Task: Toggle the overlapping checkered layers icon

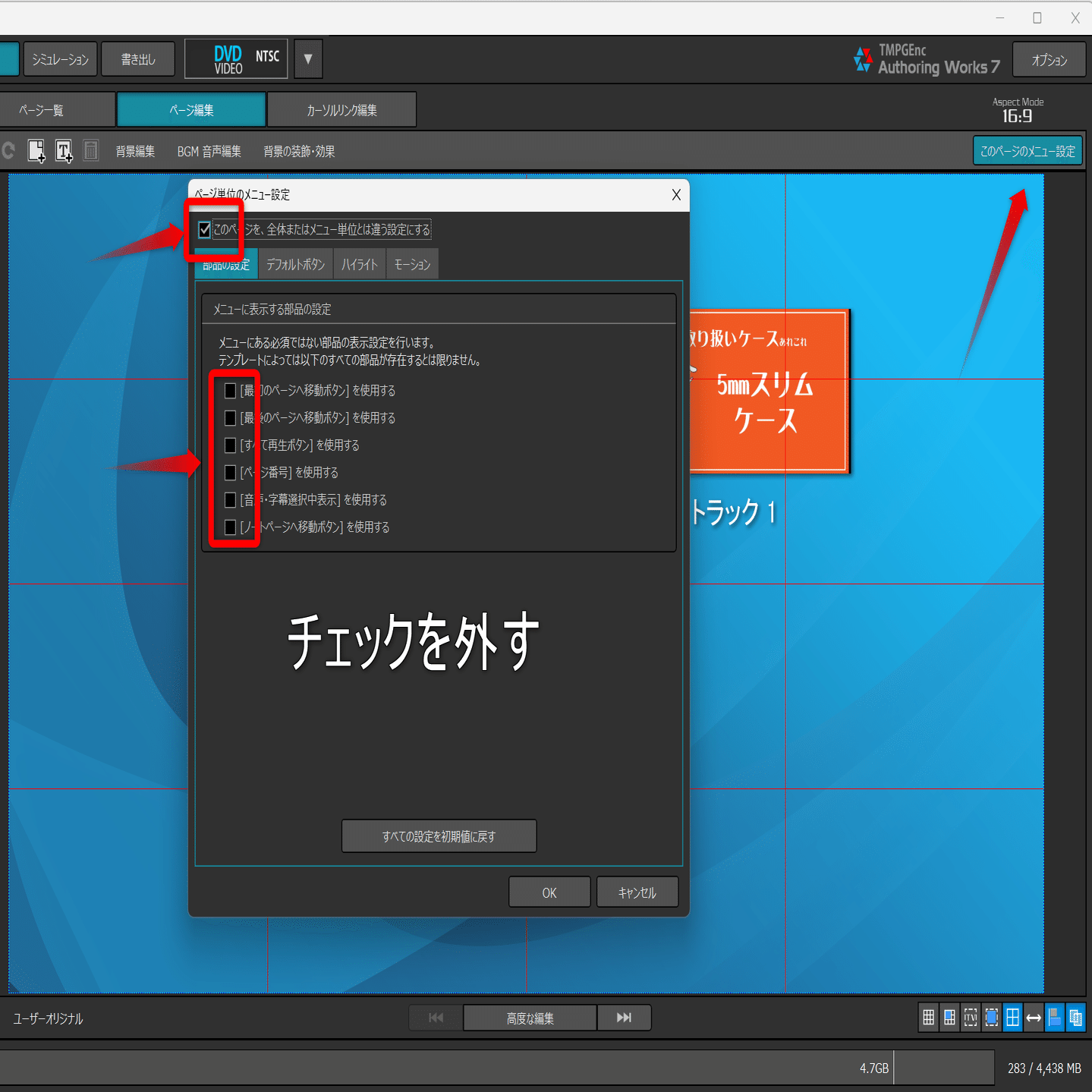Action: pos(1076,1018)
